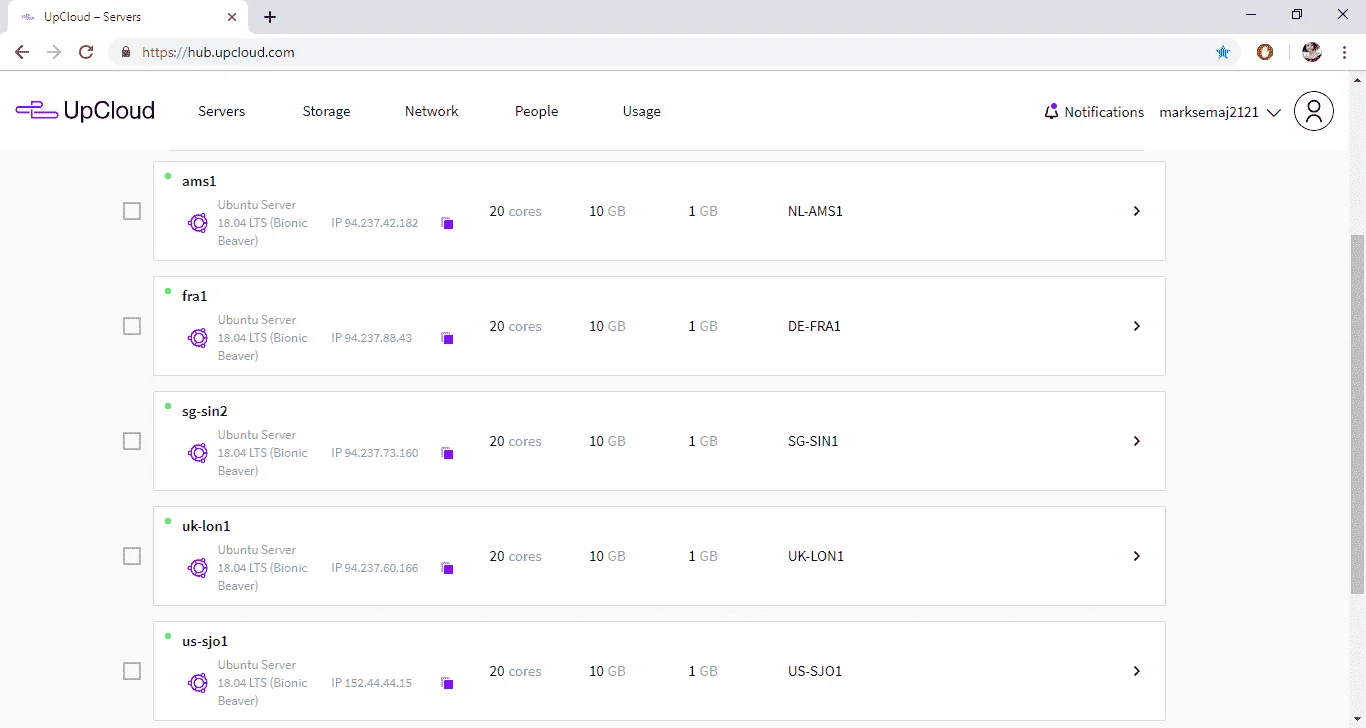Open the fra1 server name

[194, 296]
